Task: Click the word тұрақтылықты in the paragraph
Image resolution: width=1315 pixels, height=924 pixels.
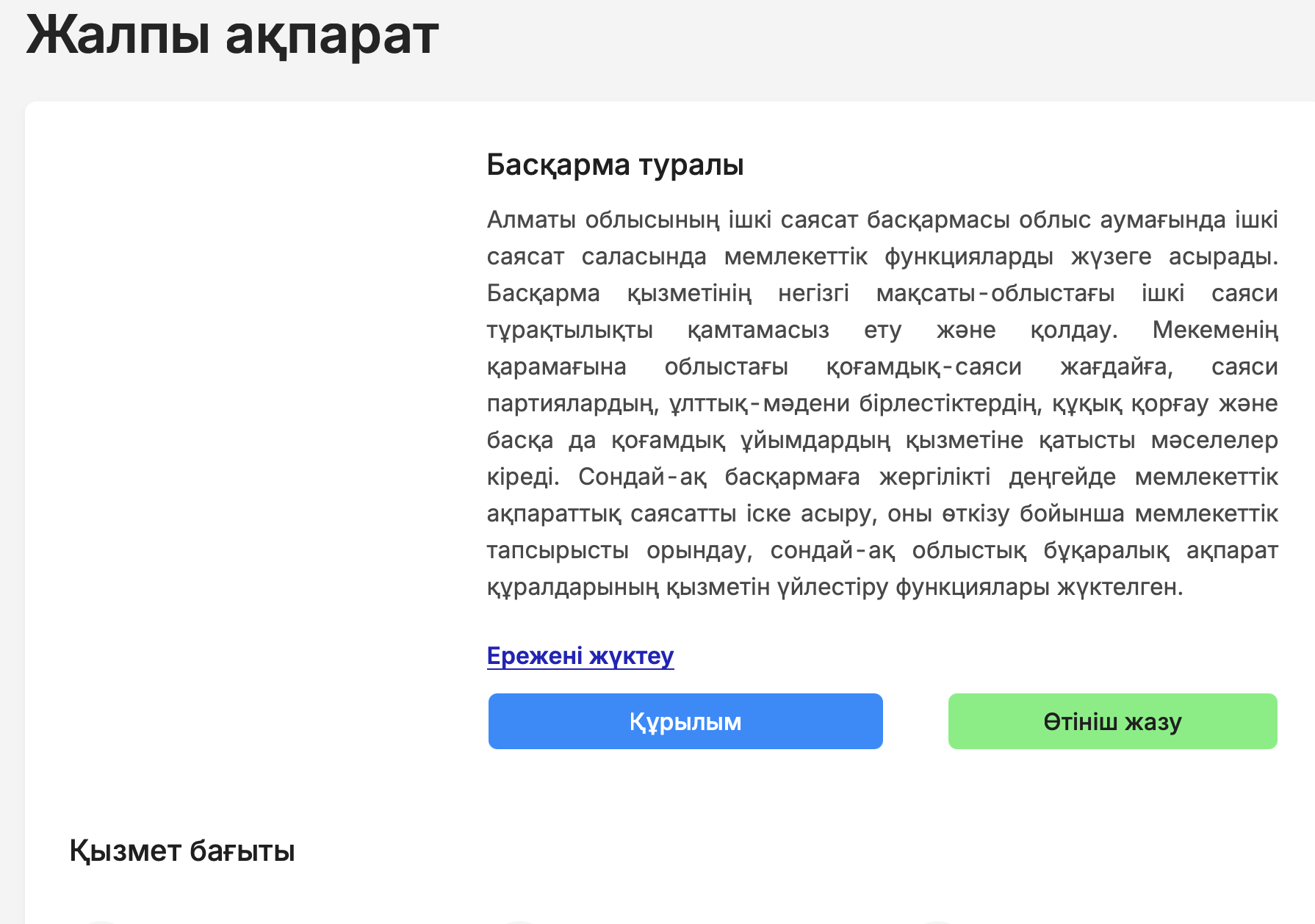Action: click(x=569, y=330)
